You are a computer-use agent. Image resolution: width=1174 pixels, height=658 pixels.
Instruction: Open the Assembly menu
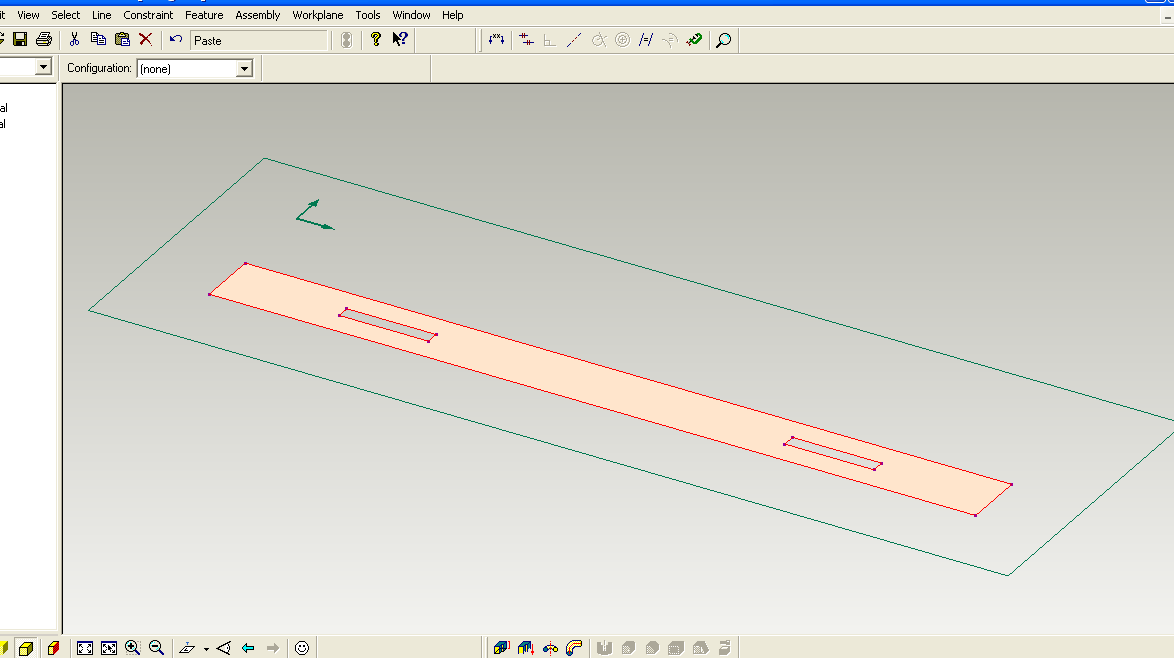coord(258,15)
